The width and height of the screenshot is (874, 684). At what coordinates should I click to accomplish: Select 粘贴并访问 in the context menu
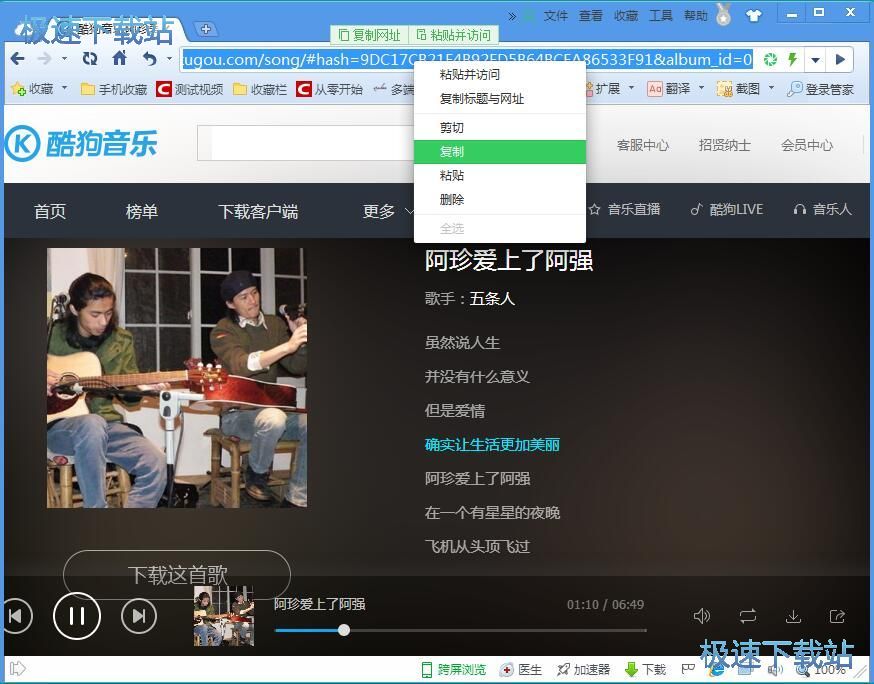coord(499,74)
